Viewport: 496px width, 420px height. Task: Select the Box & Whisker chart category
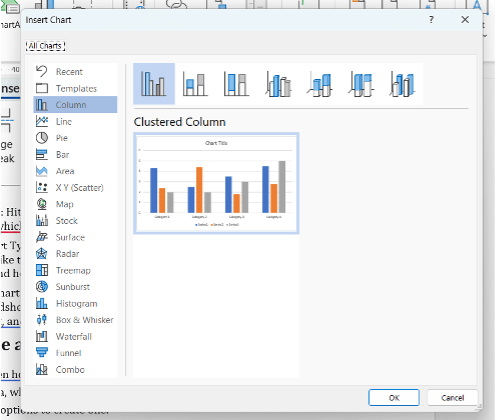75,320
